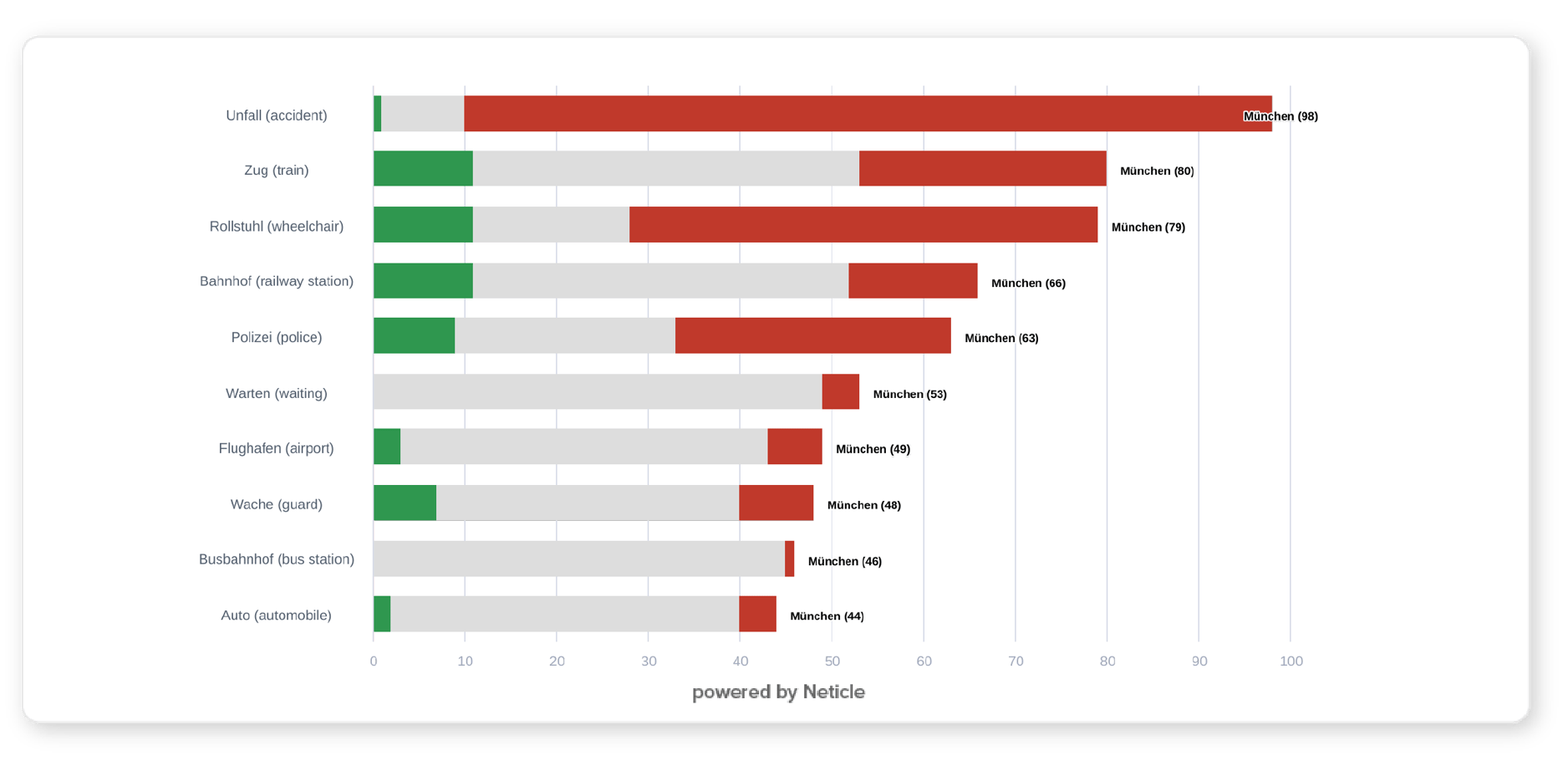This screenshot has width=1568, height=766.
Task: Select the red segment of the Rollstuhl bar
Action: pos(863,225)
